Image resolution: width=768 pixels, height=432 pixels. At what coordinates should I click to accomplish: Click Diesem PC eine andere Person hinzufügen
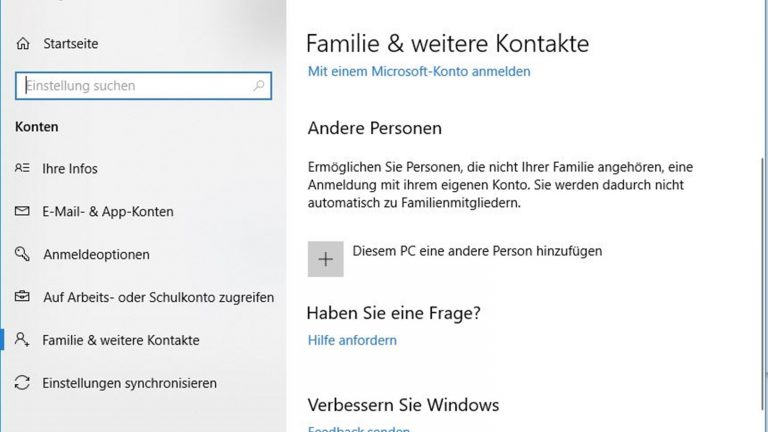[x=477, y=251]
